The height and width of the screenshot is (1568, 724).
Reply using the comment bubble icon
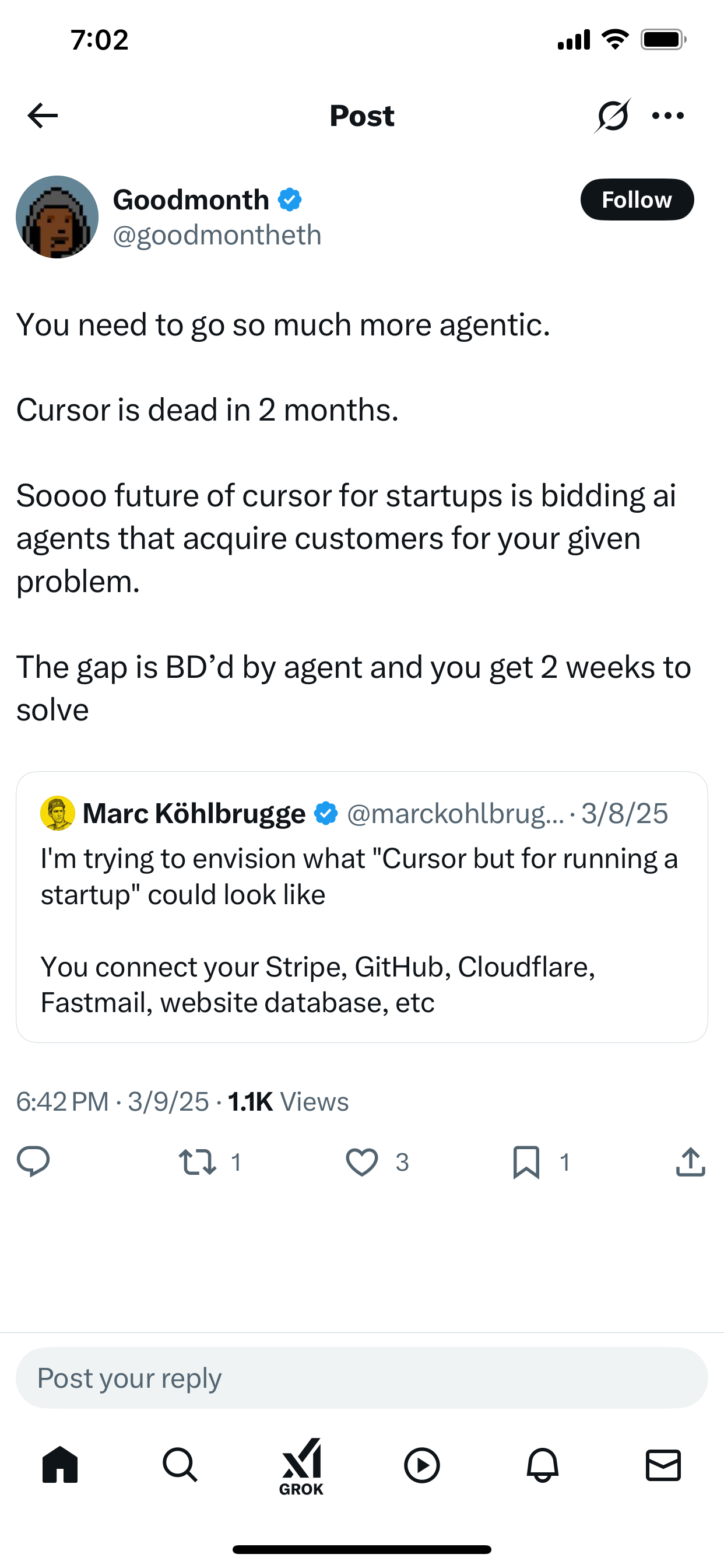(33, 1161)
